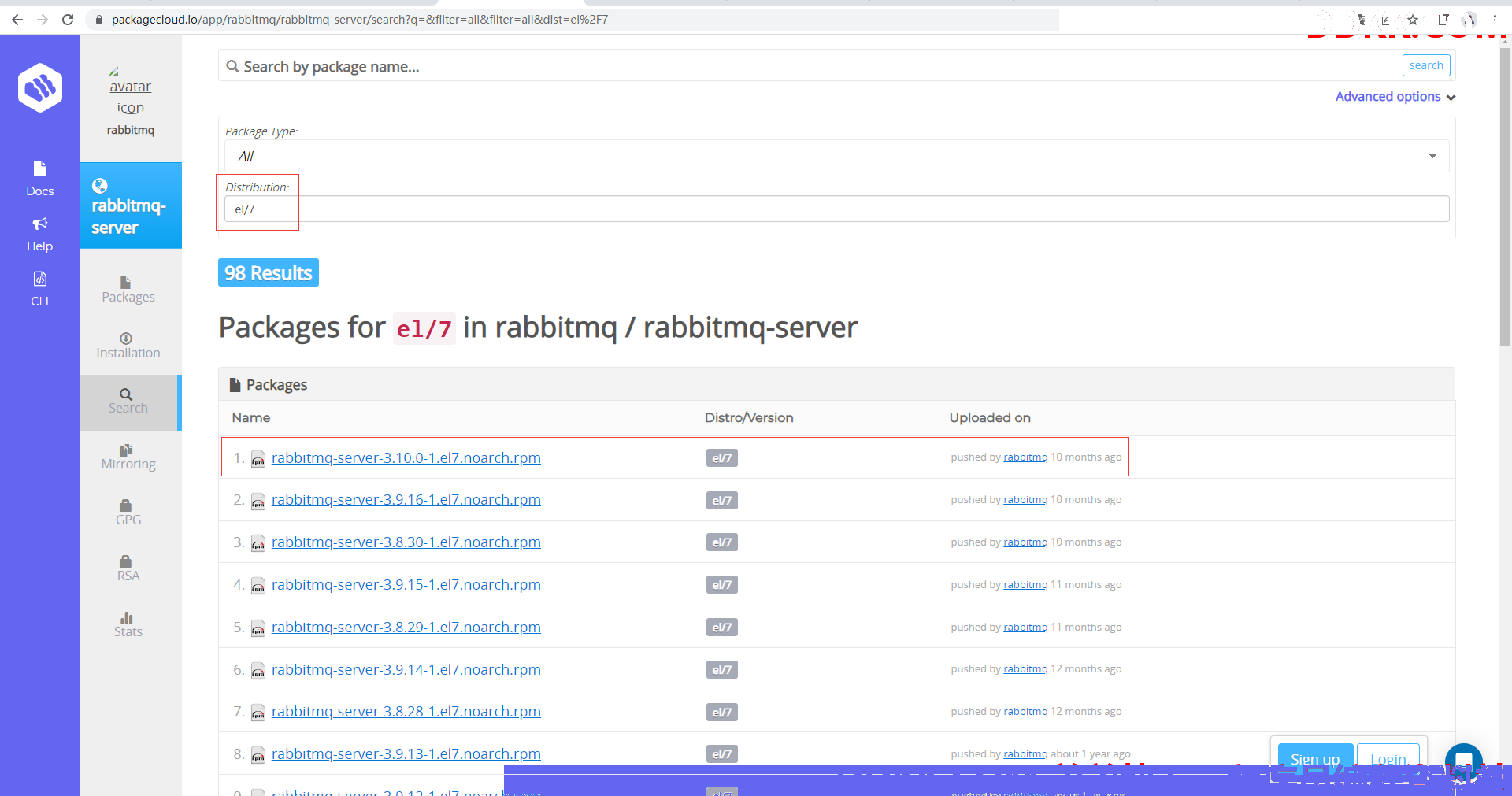Open the Installation section in sidebar
Viewport: 1512px width, 796px height.
[128, 346]
